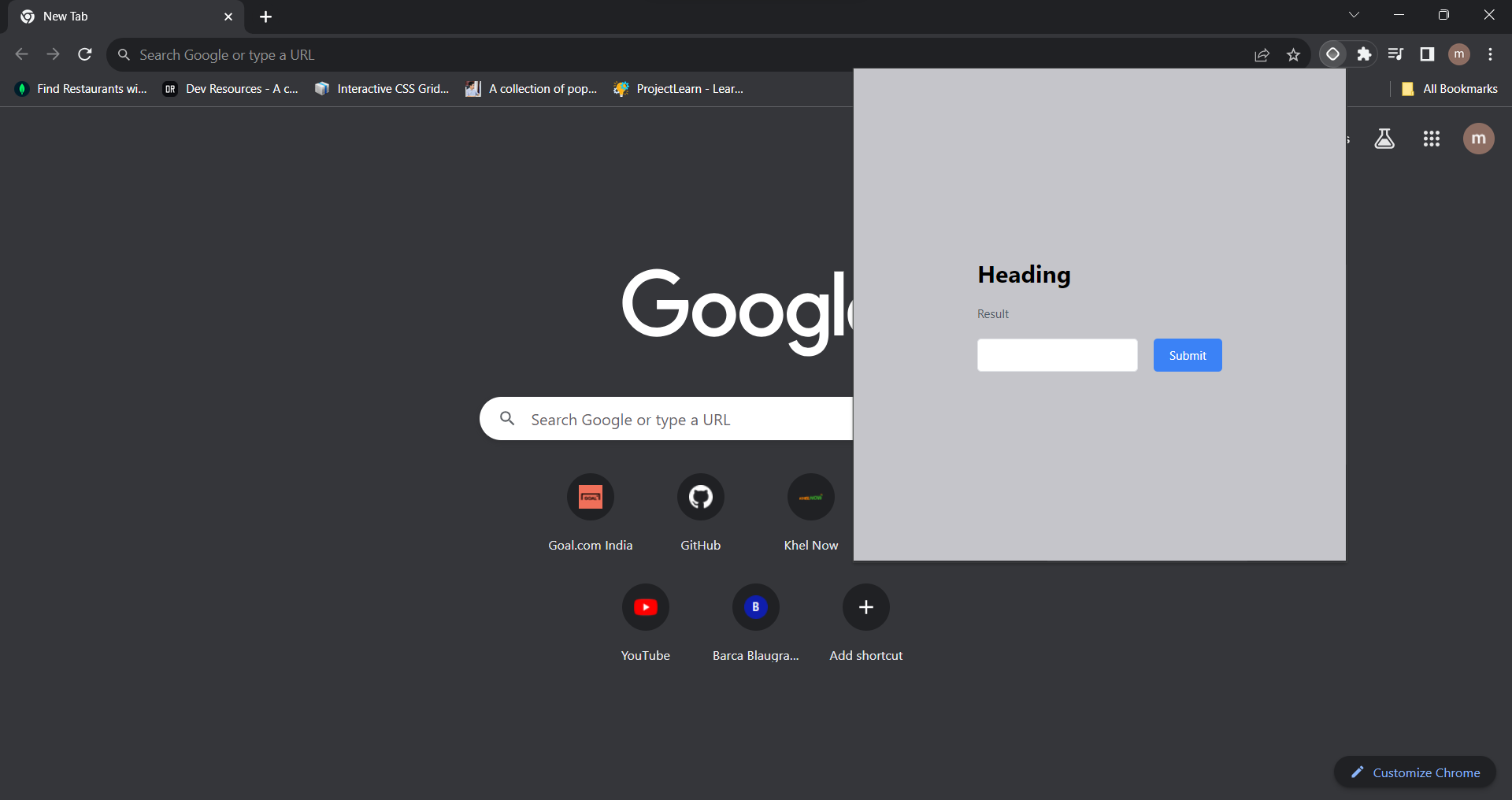Viewport: 1512px width, 800px height.
Task: Open the All Bookmarks folder
Action: click(1450, 89)
